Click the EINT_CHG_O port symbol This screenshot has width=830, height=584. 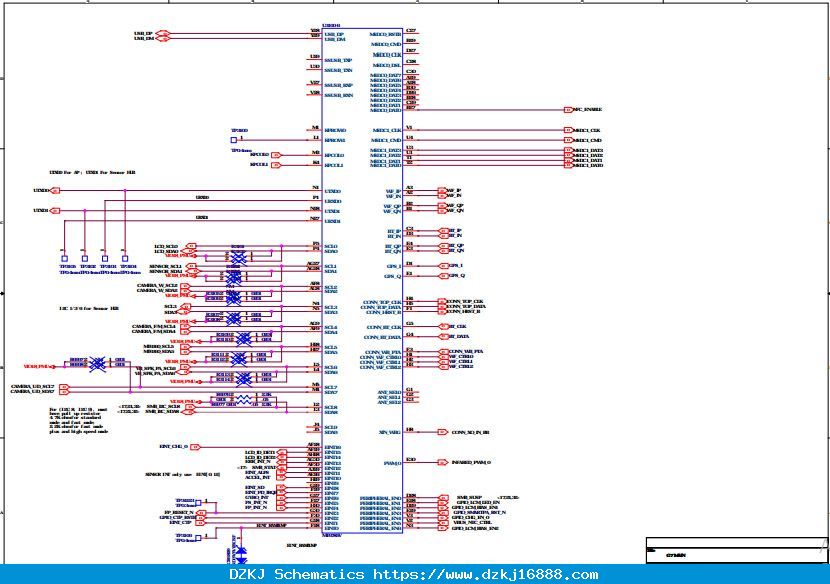click(195, 447)
